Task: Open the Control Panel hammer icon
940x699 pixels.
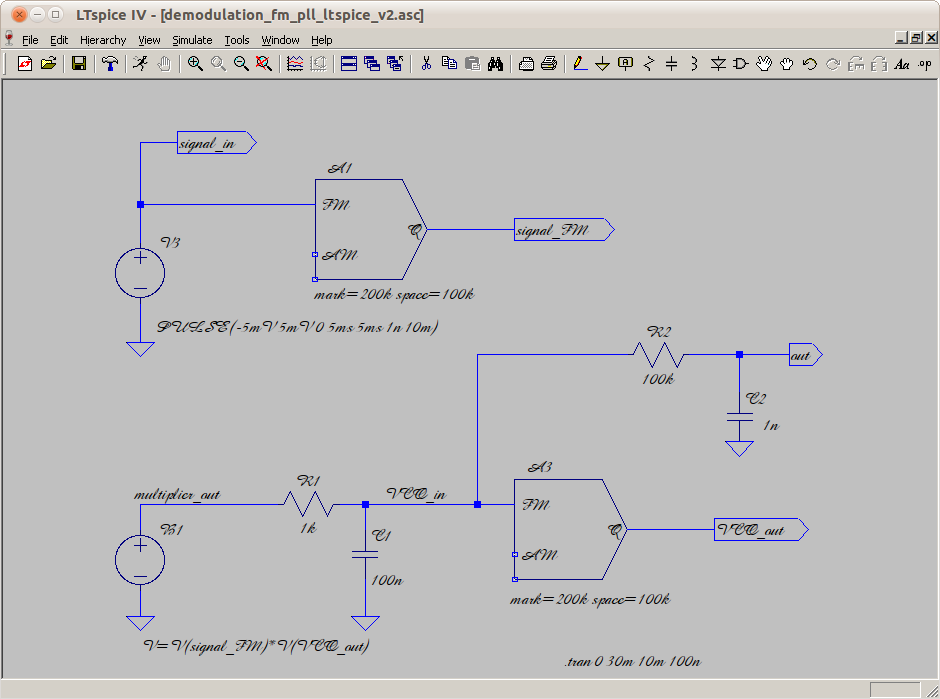Action: click(110, 64)
